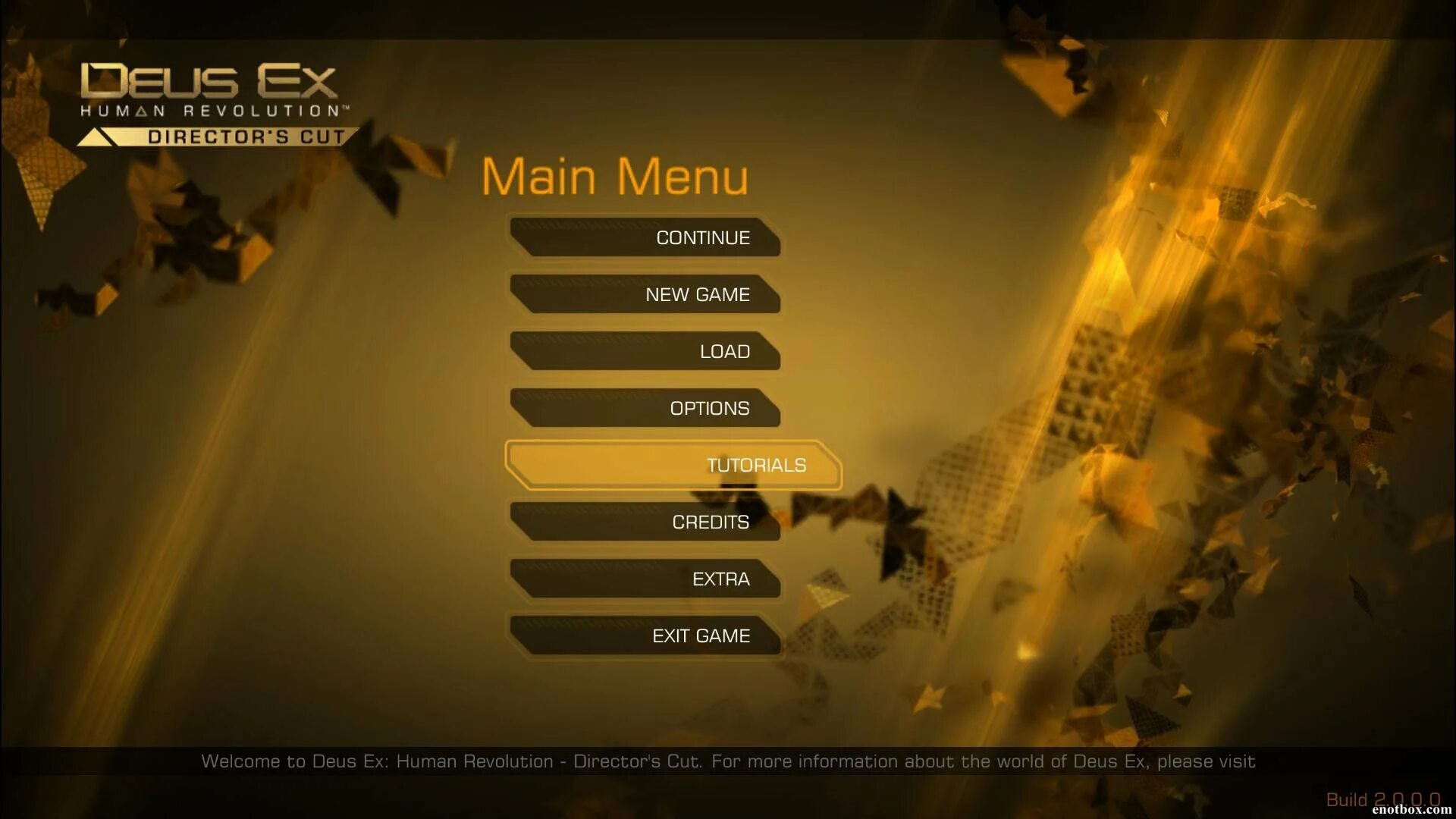
Task: Expand the dark geometric shapes left side
Action: [x=150, y=250]
